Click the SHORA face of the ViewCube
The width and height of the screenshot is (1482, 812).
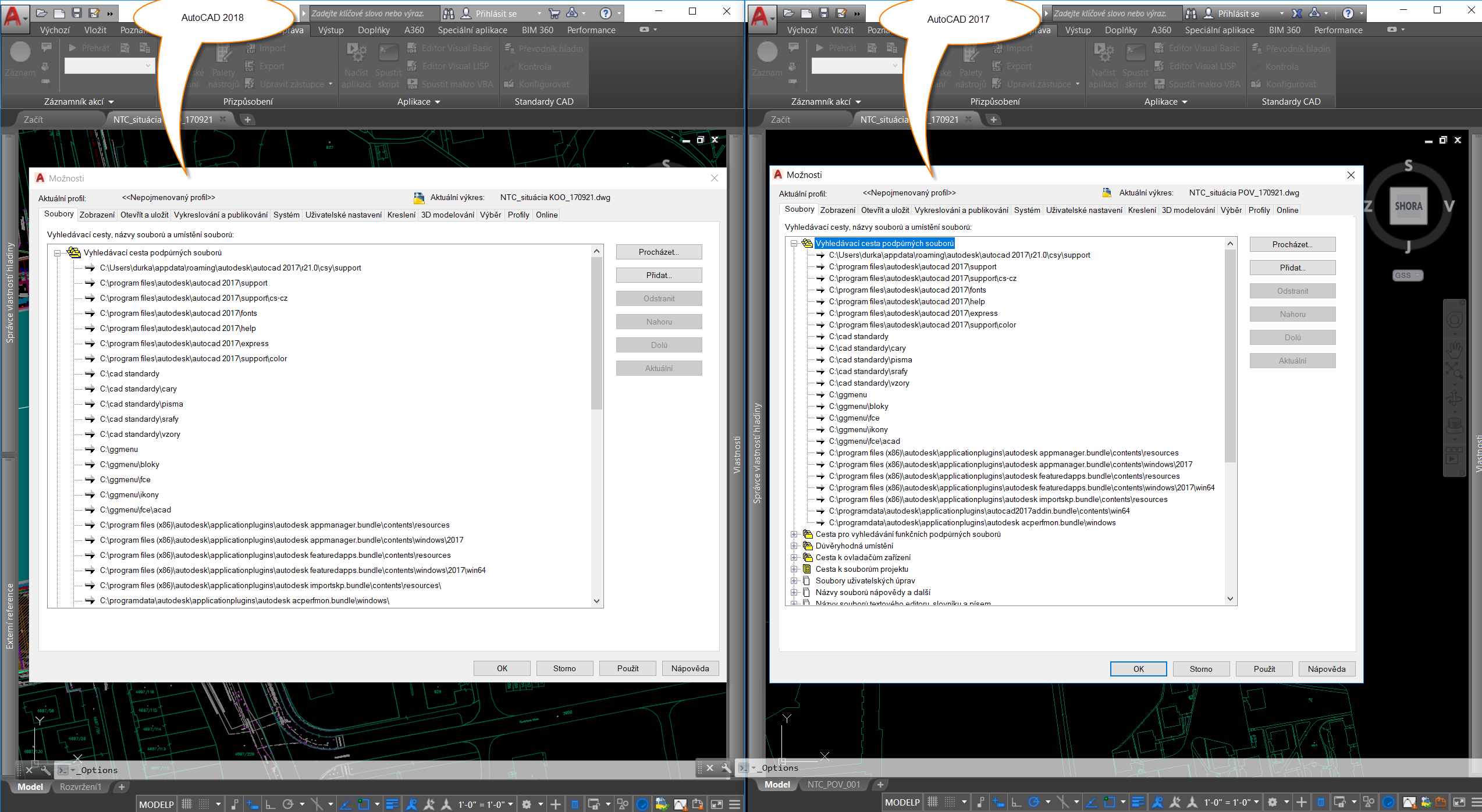pyautogui.click(x=1408, y=206)
